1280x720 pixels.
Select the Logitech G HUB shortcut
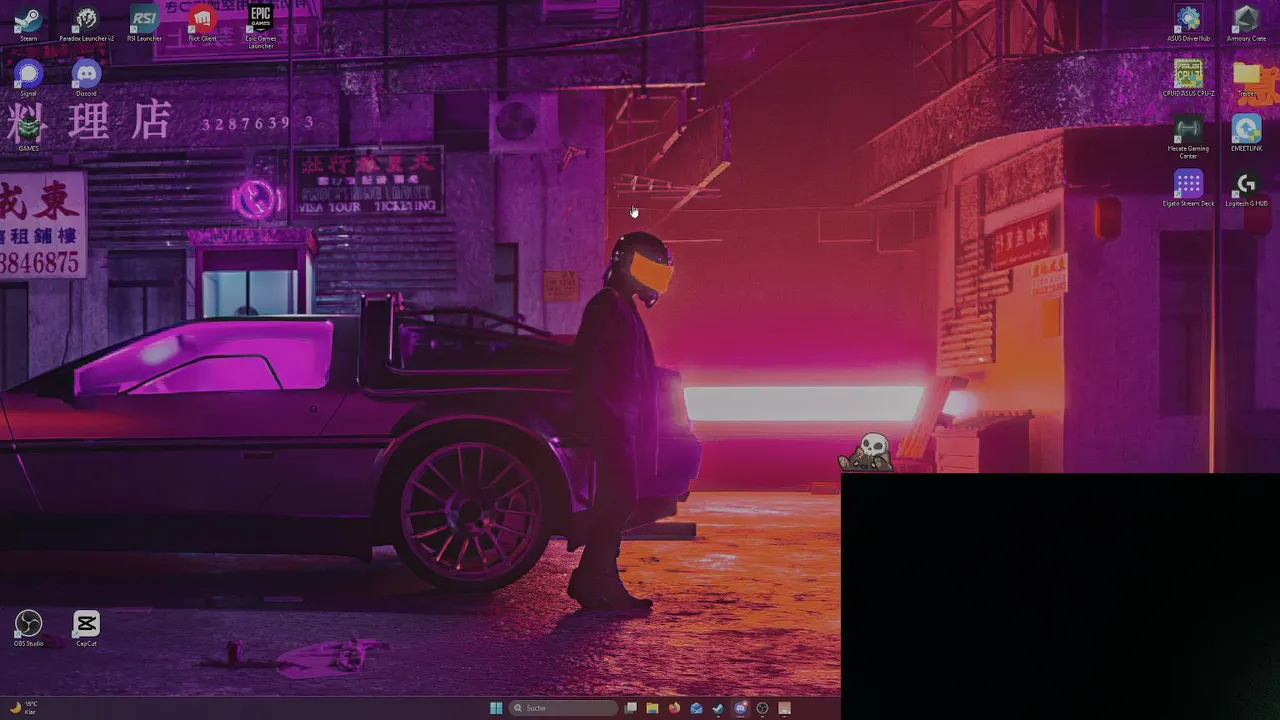[x=1246, y=188]
